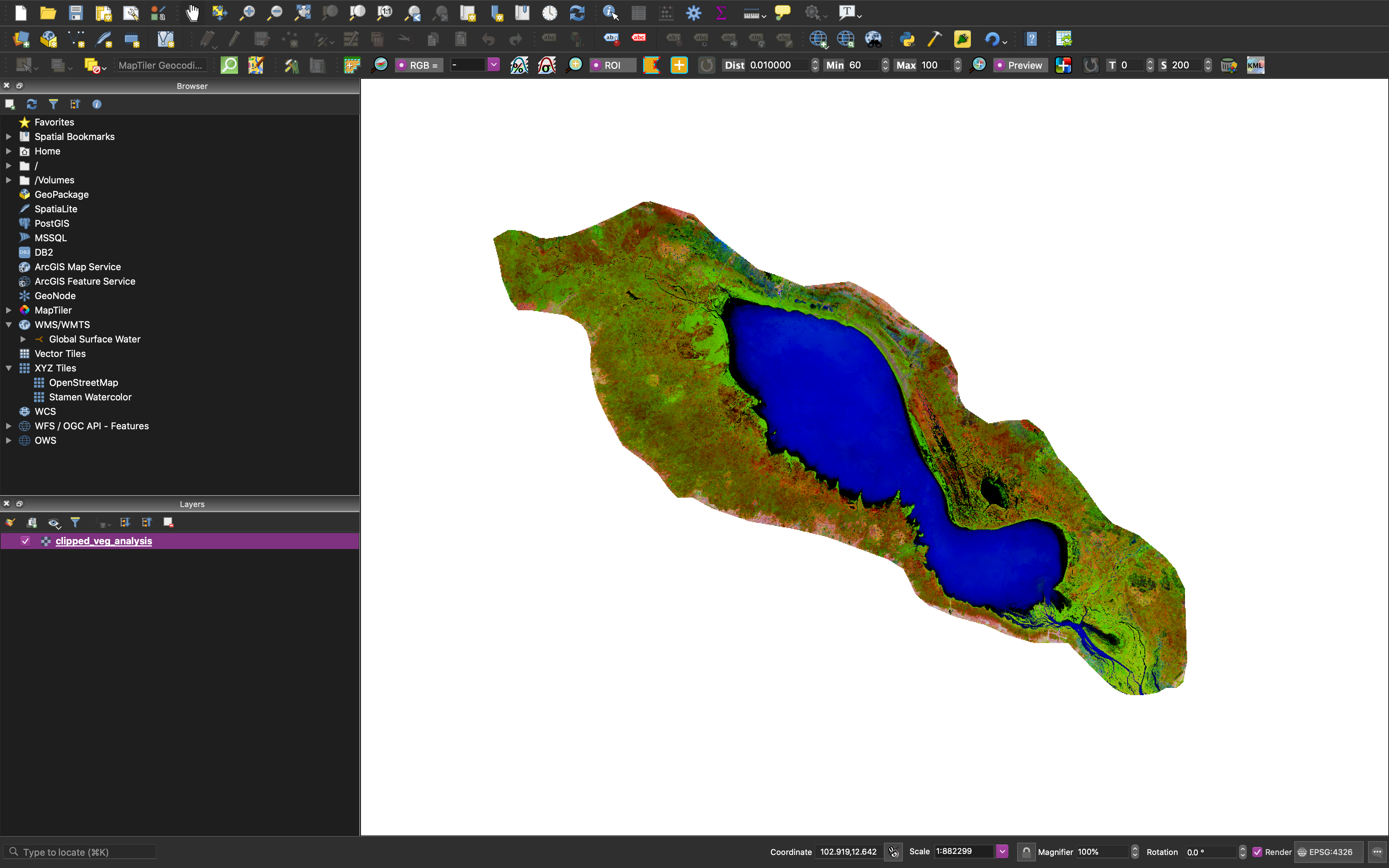Click the KML export icon
The image size is (1389, 868).
click(1255, 65)
